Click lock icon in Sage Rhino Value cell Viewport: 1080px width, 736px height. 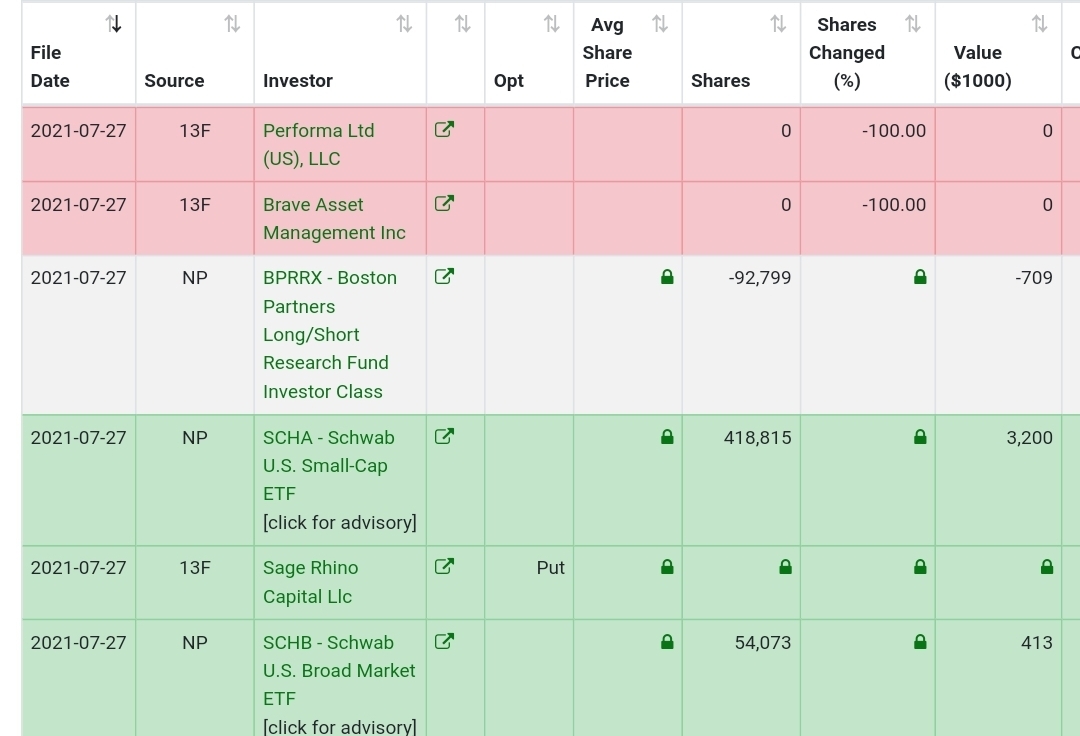click(1046, 568)
